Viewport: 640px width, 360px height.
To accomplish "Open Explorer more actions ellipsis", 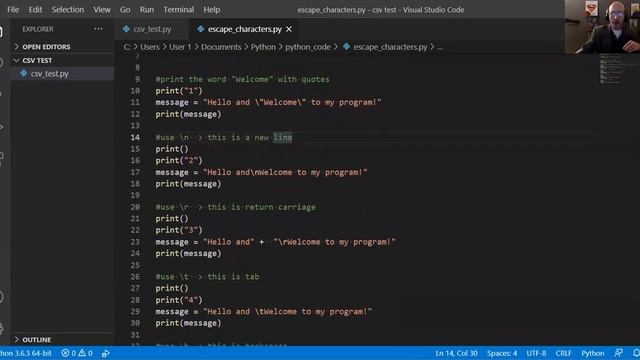I will (98, 29).
